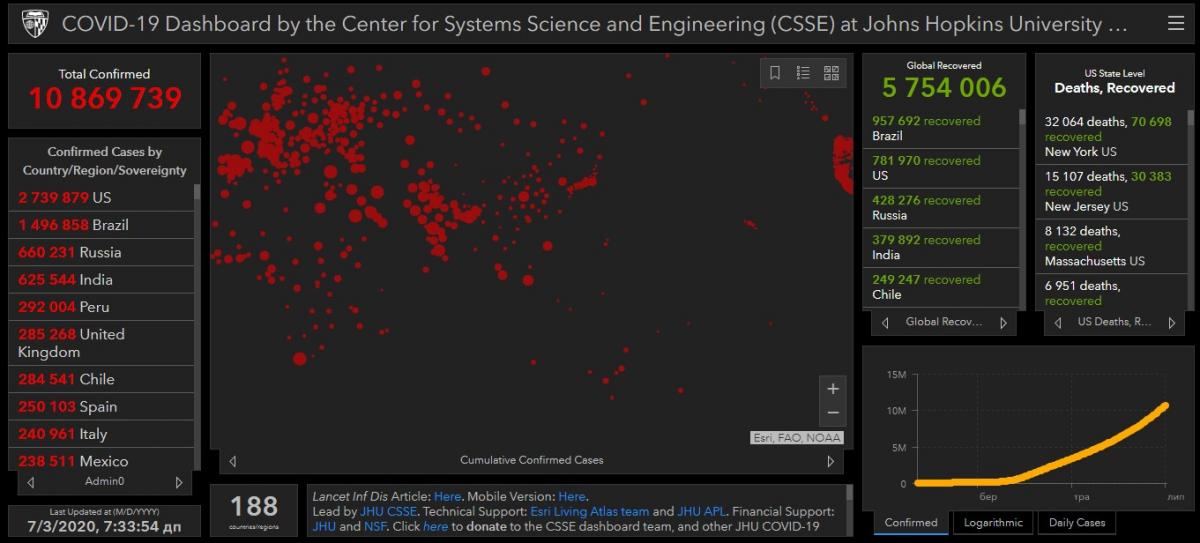
Task: Click the Johns Hopkins shield logo
Action: pos(35,23)
